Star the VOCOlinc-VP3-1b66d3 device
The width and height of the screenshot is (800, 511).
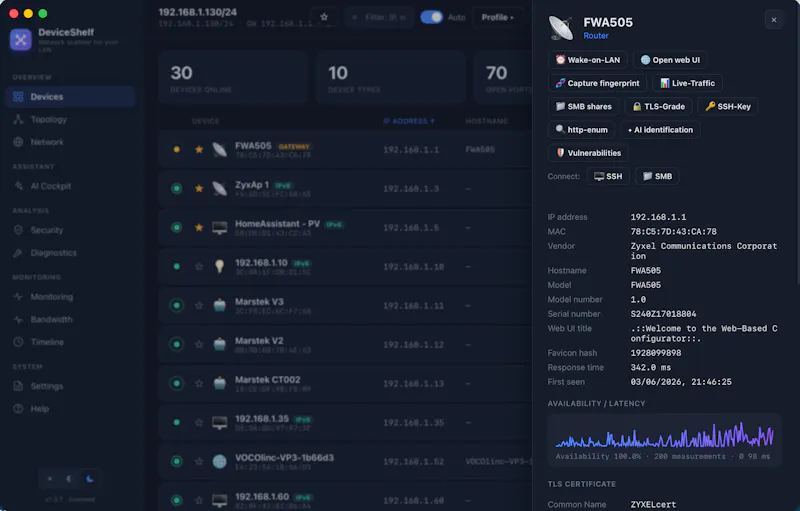pyautogui.click(x=199, y=462)
